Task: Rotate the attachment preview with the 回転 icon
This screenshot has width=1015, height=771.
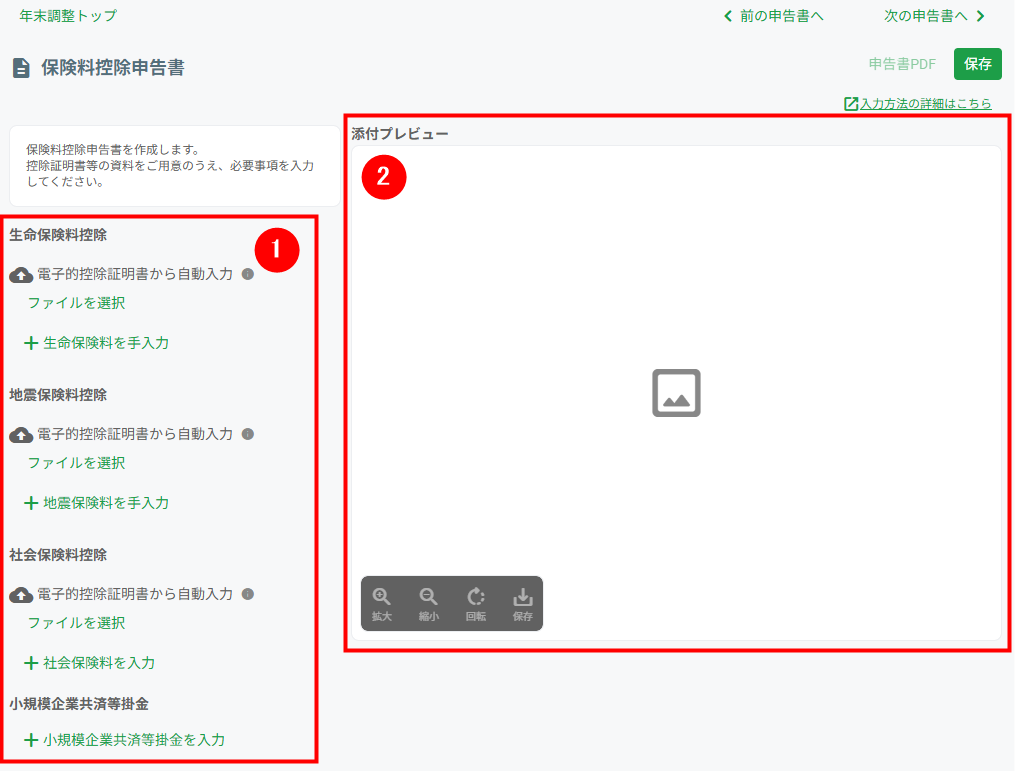Action: coord(475,596)
